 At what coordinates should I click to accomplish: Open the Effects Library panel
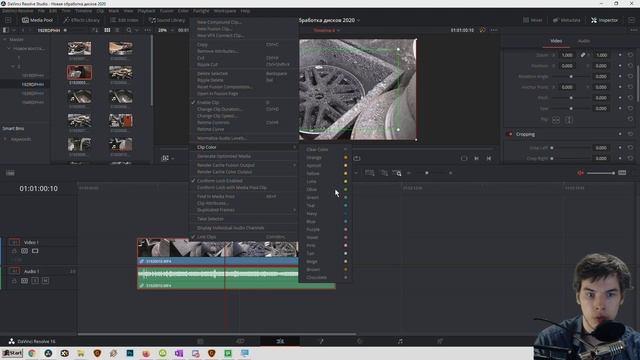click(82, 20)
